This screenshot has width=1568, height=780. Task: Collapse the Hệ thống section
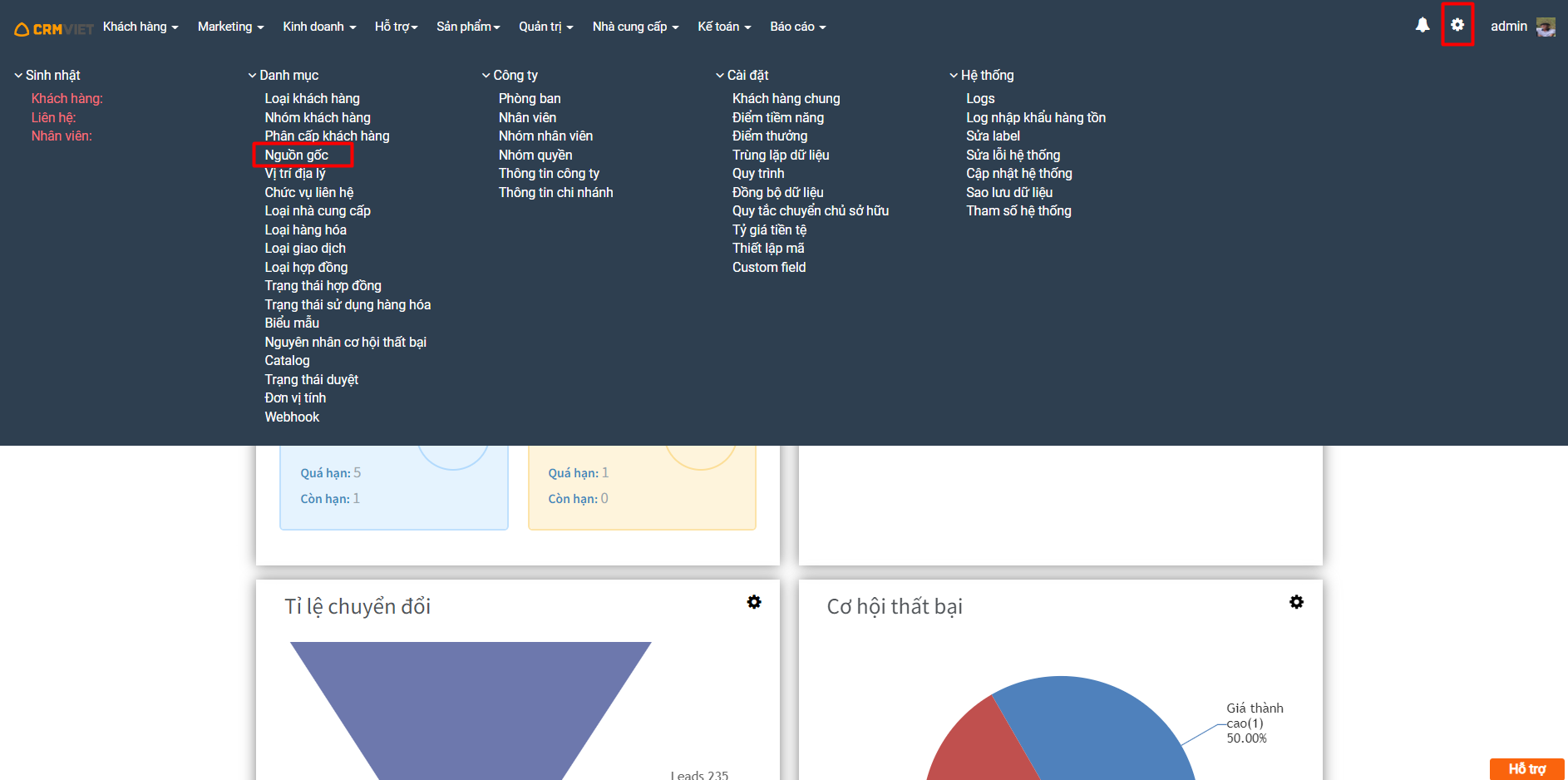[x=982, y=76]
